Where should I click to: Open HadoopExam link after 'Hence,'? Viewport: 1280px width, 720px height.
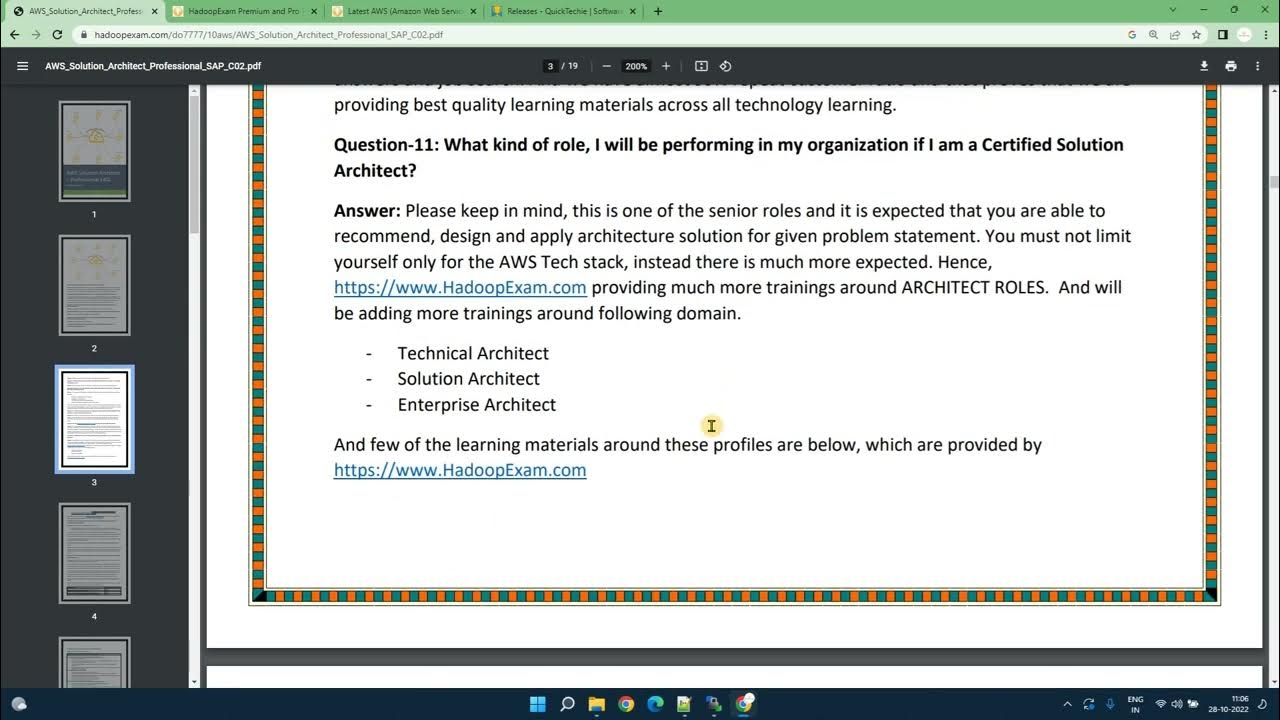click(460, 288)
